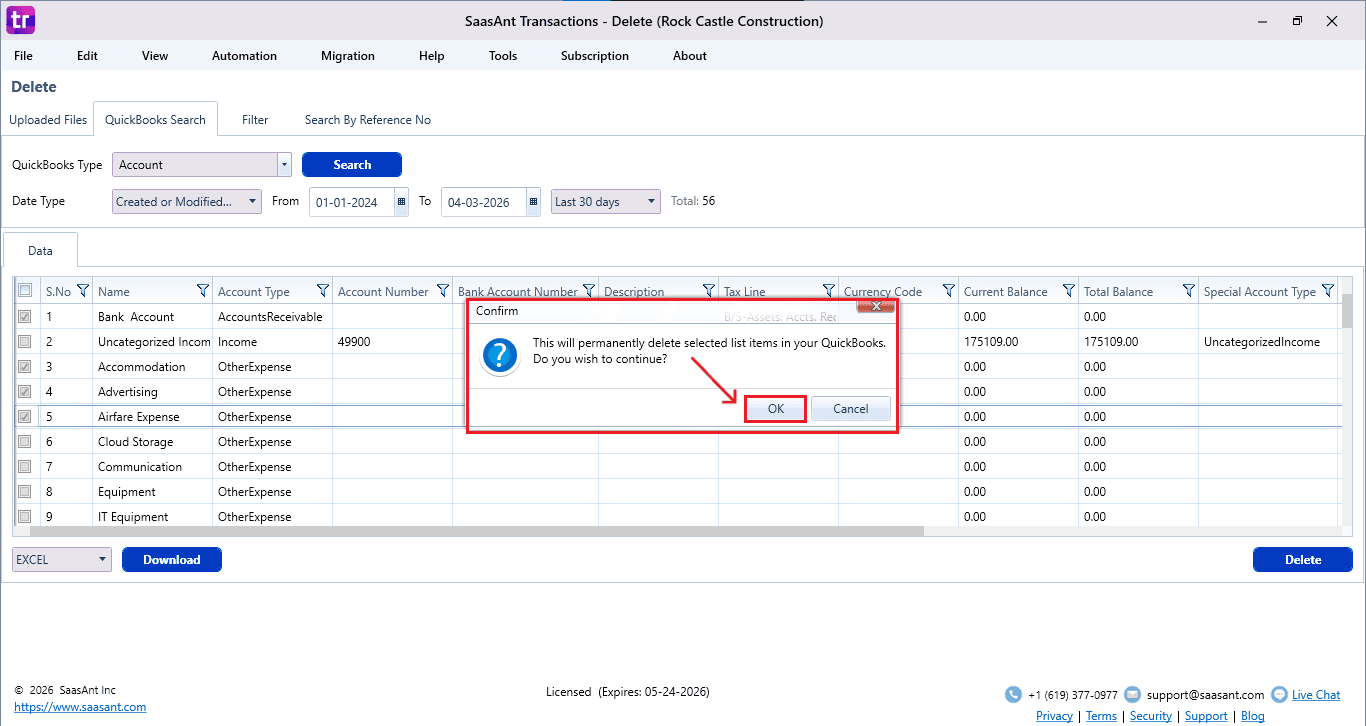Image resolution: width=1366 pixels, height=726 pixels.
Task: Click the Live Chat bubble icon
Action: click(x=1278, y=695)
